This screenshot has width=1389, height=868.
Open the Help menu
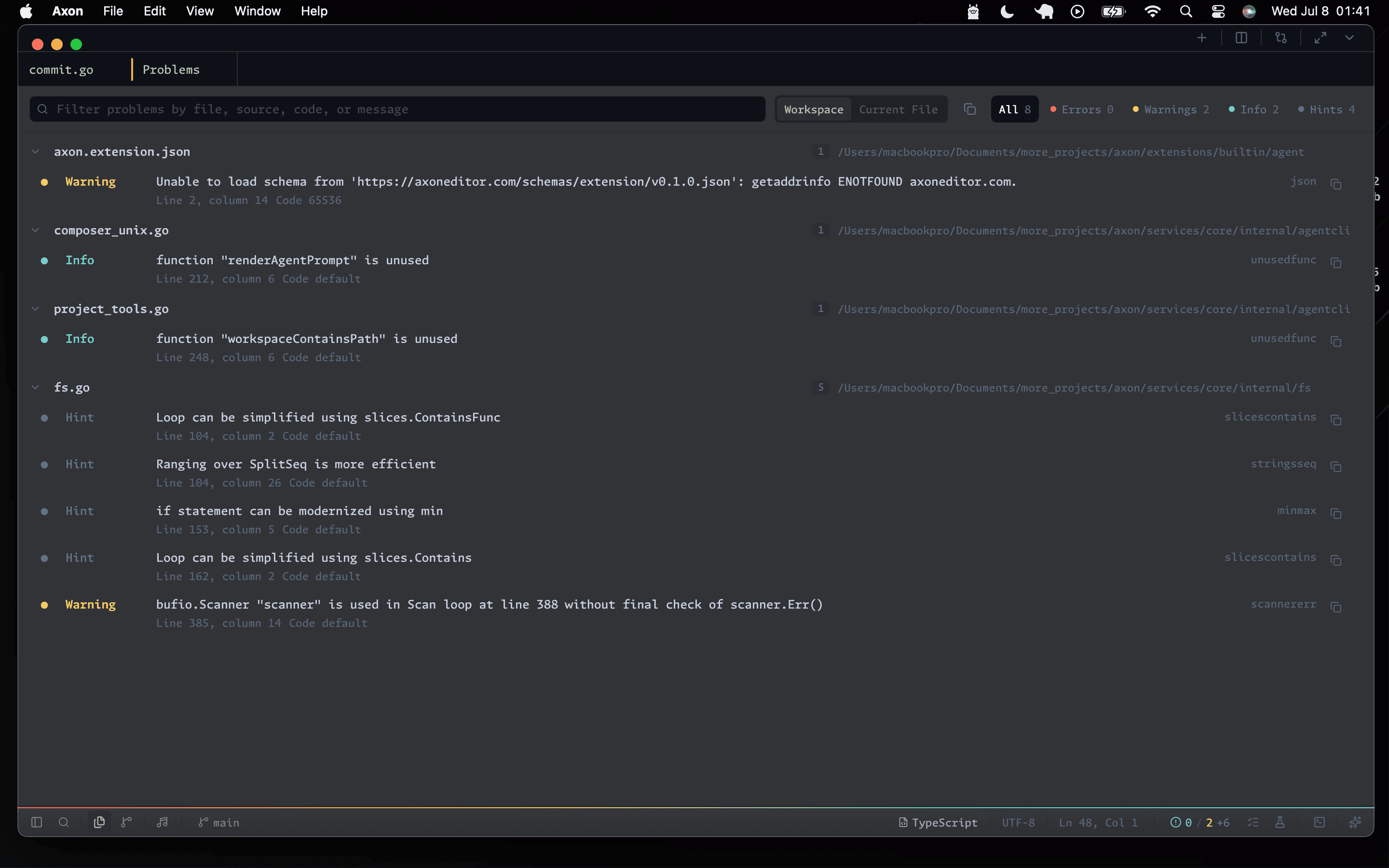(x=314, y=12)
